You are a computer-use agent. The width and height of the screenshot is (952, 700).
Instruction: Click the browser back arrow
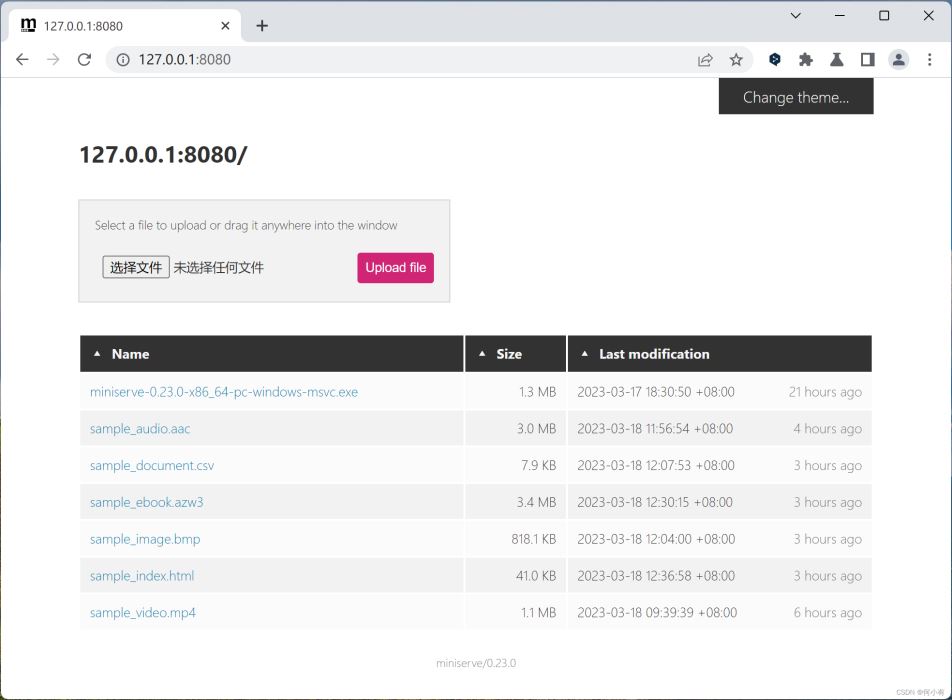pyautogui.click(x=22, y=59)
